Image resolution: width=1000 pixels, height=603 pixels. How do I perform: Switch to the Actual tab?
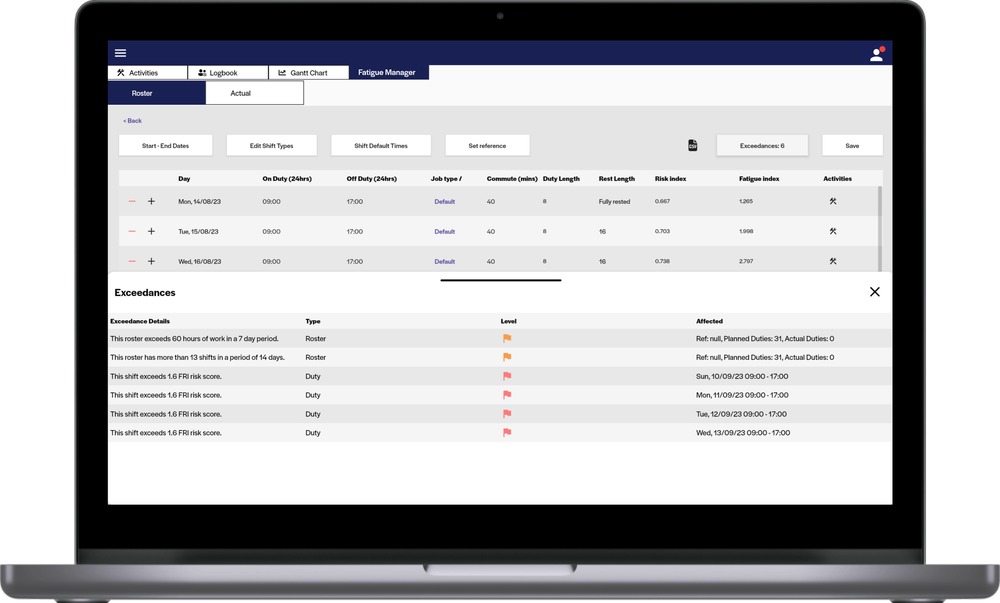pos(241,92)
